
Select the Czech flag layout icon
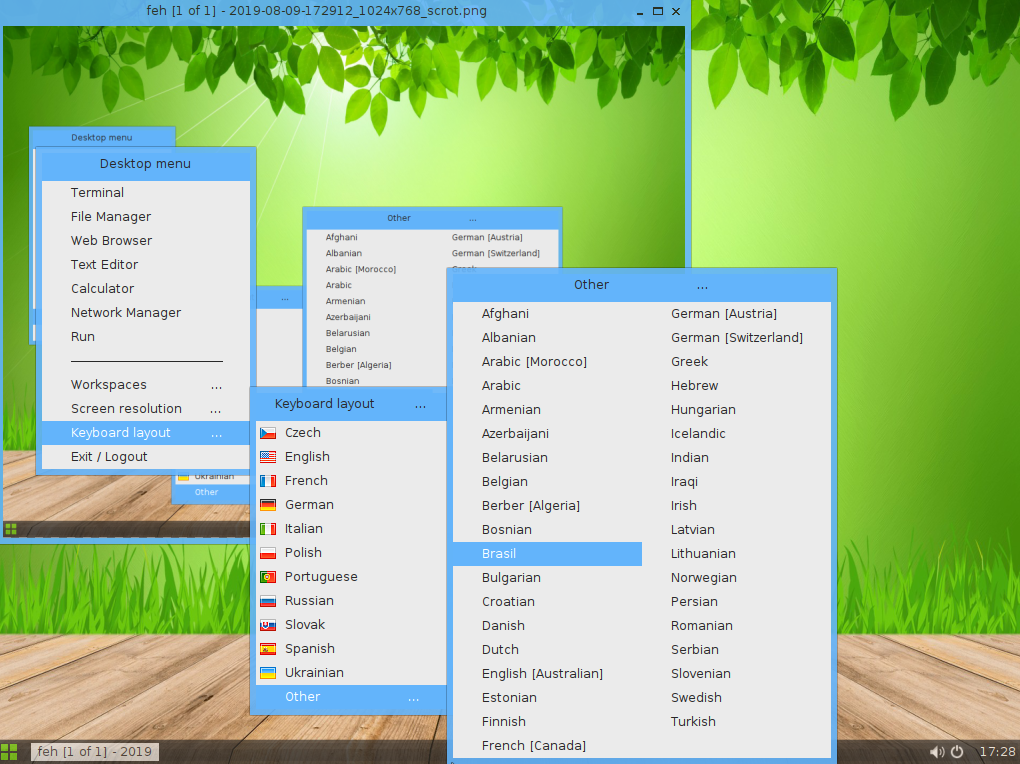pyautogui.click(x=266, y=432)
